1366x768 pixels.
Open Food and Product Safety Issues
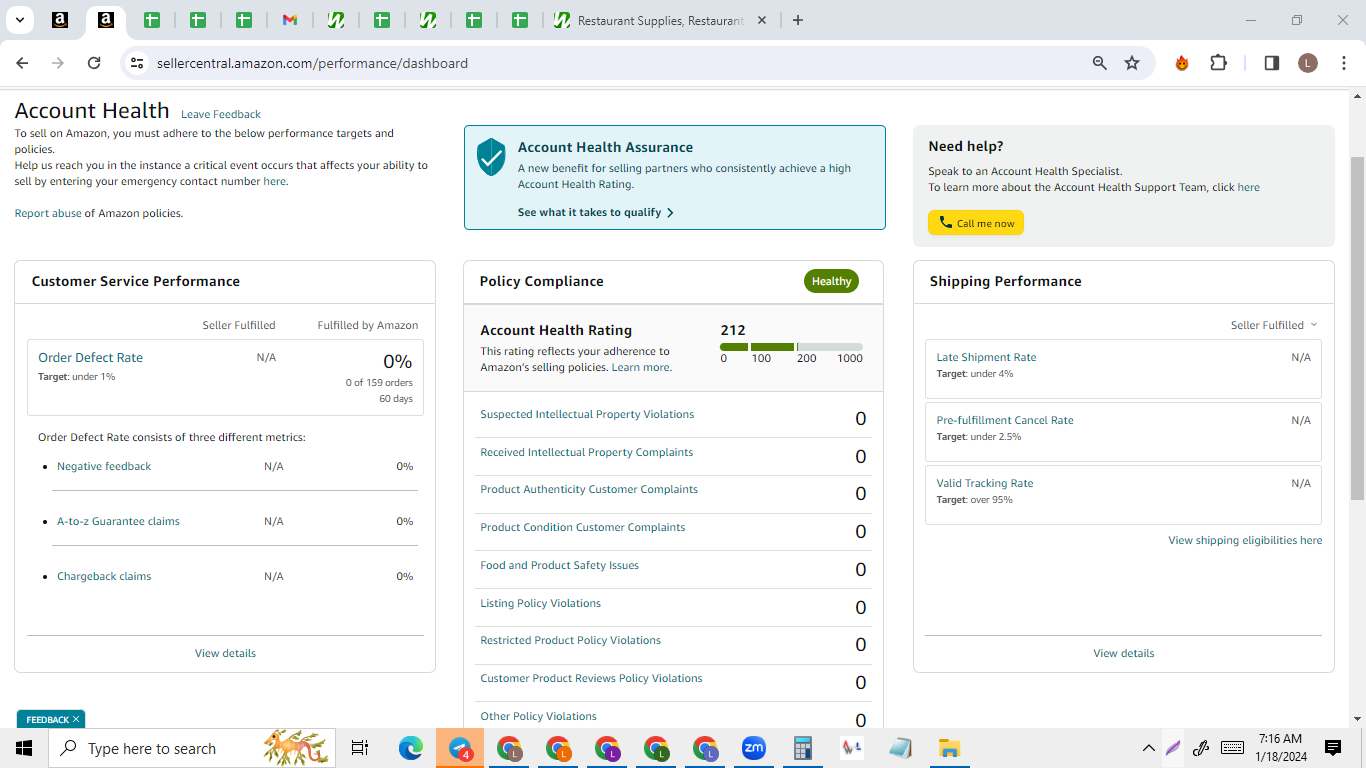pos(559,565)
